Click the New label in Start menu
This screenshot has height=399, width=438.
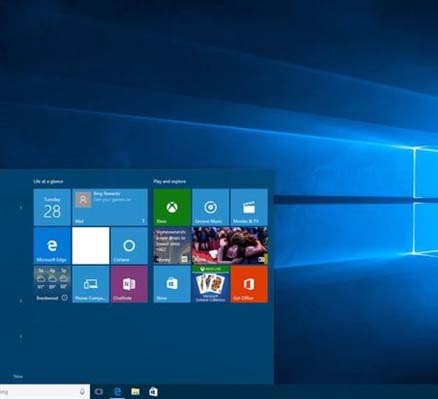(x=18, y=376)
